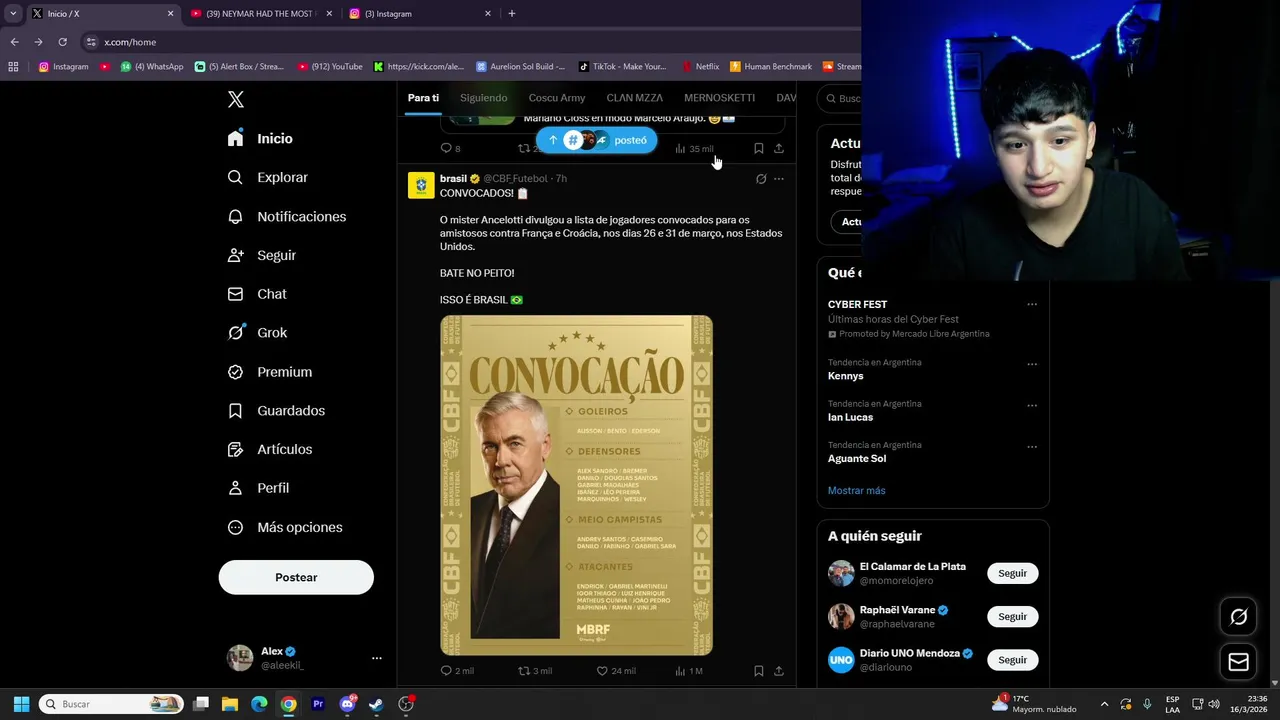Follow Diario UNO Mendoza
This screenshot has height=720, width=1280.
pyautogui.click(x=1013, y=660)
